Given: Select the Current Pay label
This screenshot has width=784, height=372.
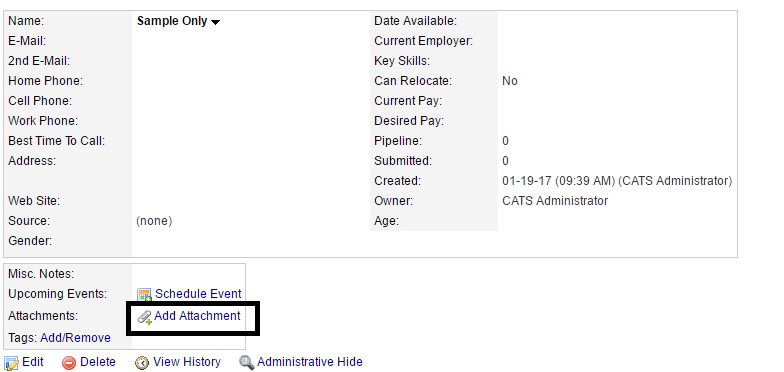Looking at the screenshot, I should [408, 101].
